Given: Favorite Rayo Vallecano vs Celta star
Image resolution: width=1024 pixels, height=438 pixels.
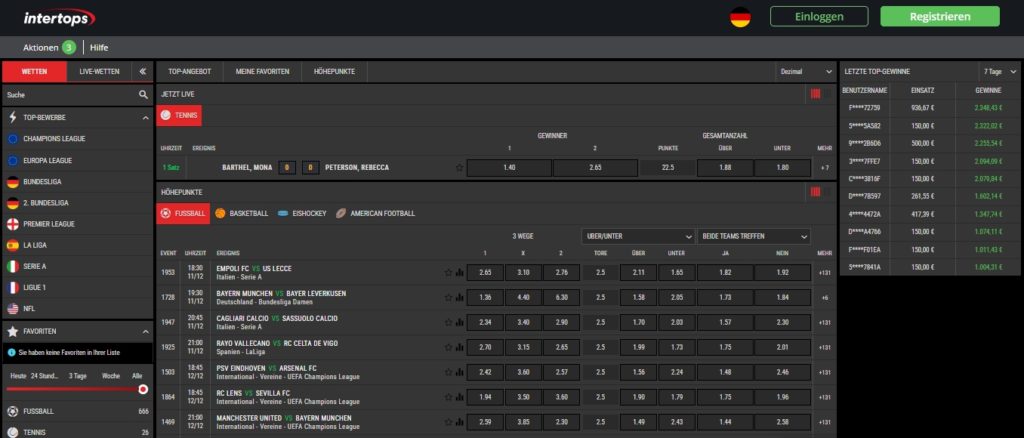Looking at the screenshot, I should coord(448,347).
